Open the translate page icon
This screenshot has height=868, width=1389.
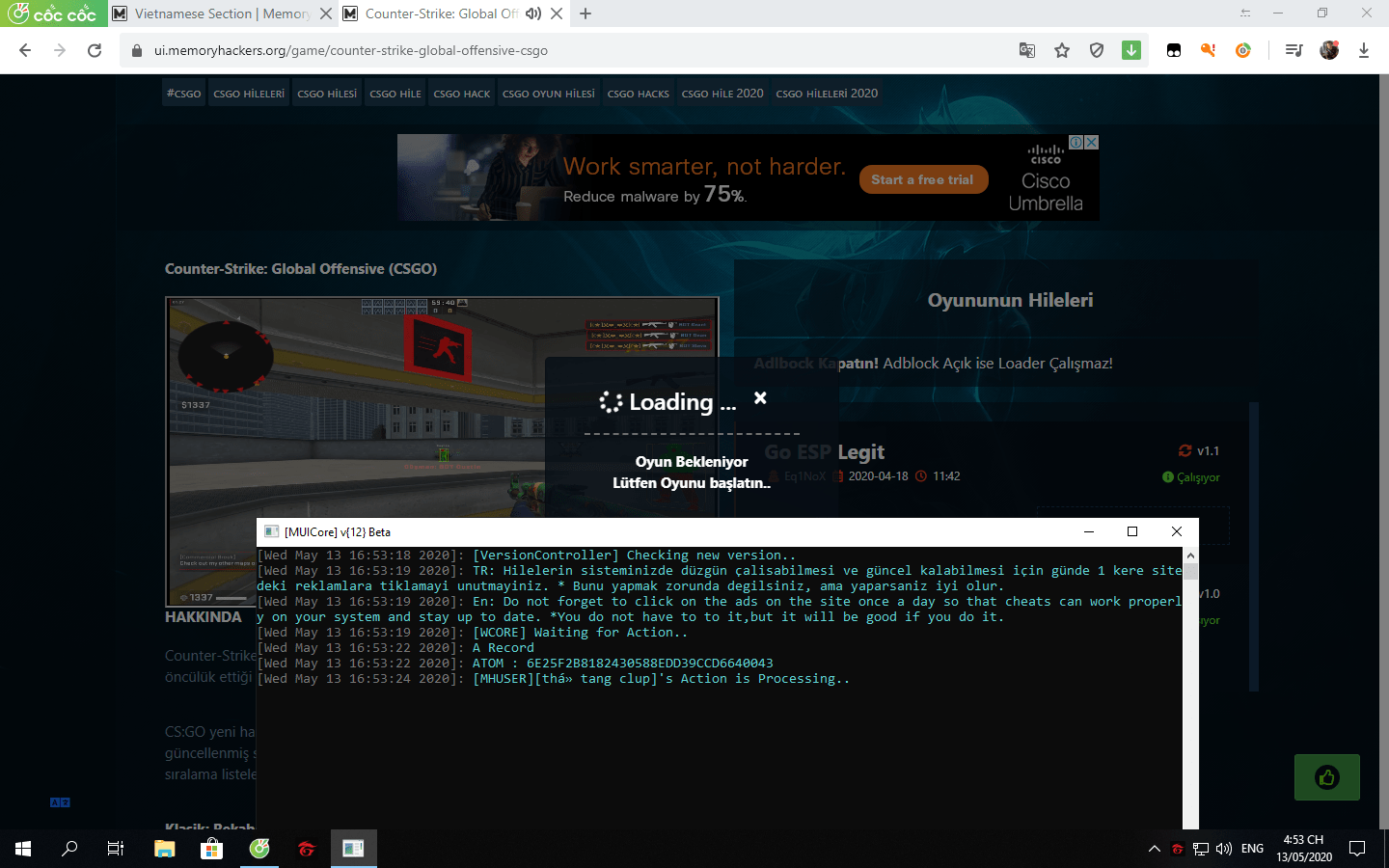tap(1027, 50)
